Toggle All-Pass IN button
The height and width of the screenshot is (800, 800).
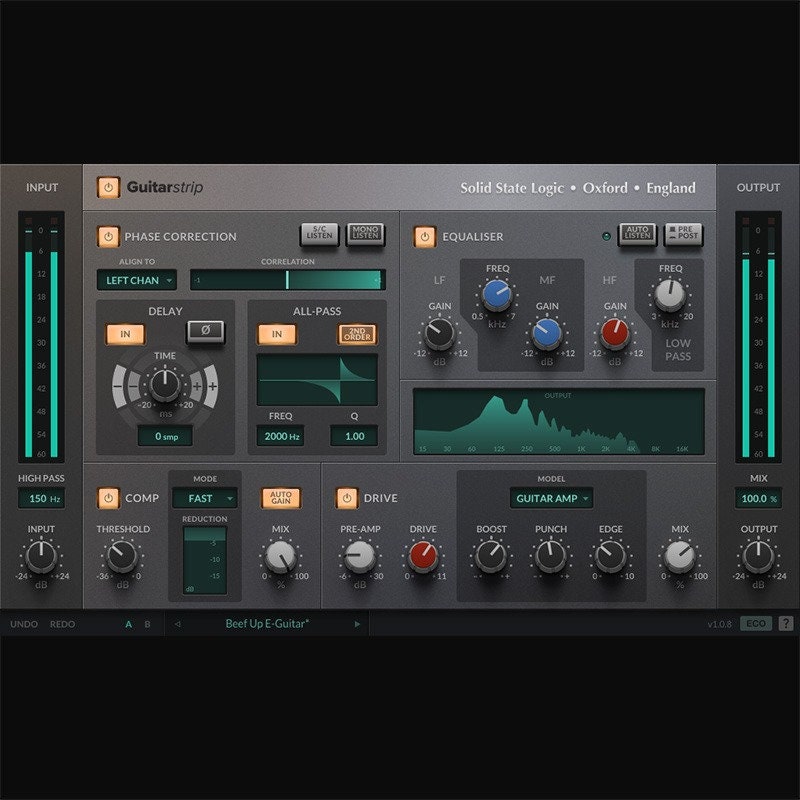pyautogui.click(x=277, y=334)
